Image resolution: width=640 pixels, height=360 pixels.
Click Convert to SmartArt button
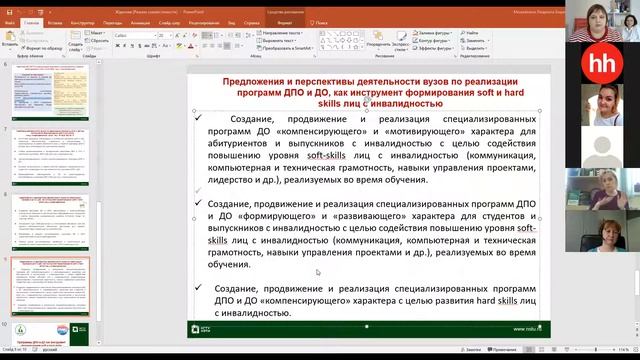tap(285, 48)
